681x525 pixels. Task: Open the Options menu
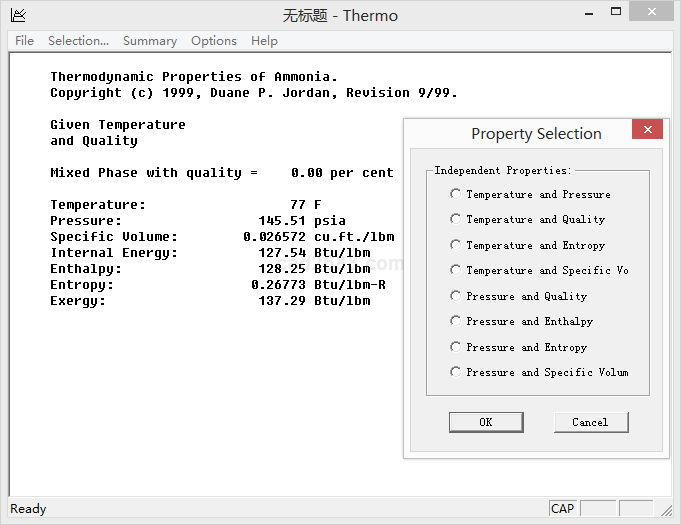tap(214, 41)
